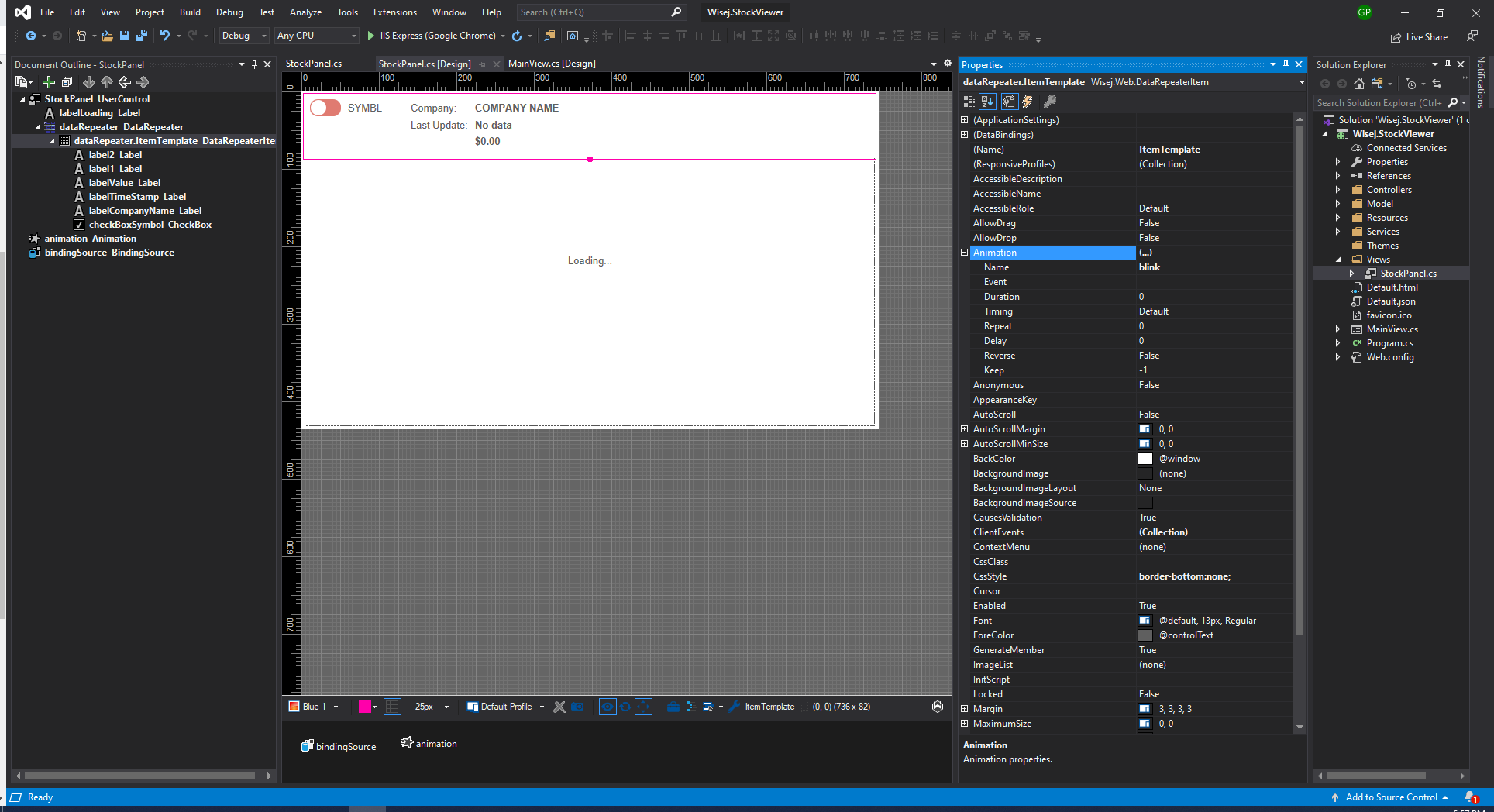Click the move left arrow in Document Outline
The height and width of the screenshot is (812, 1494).
click(125, 82)
